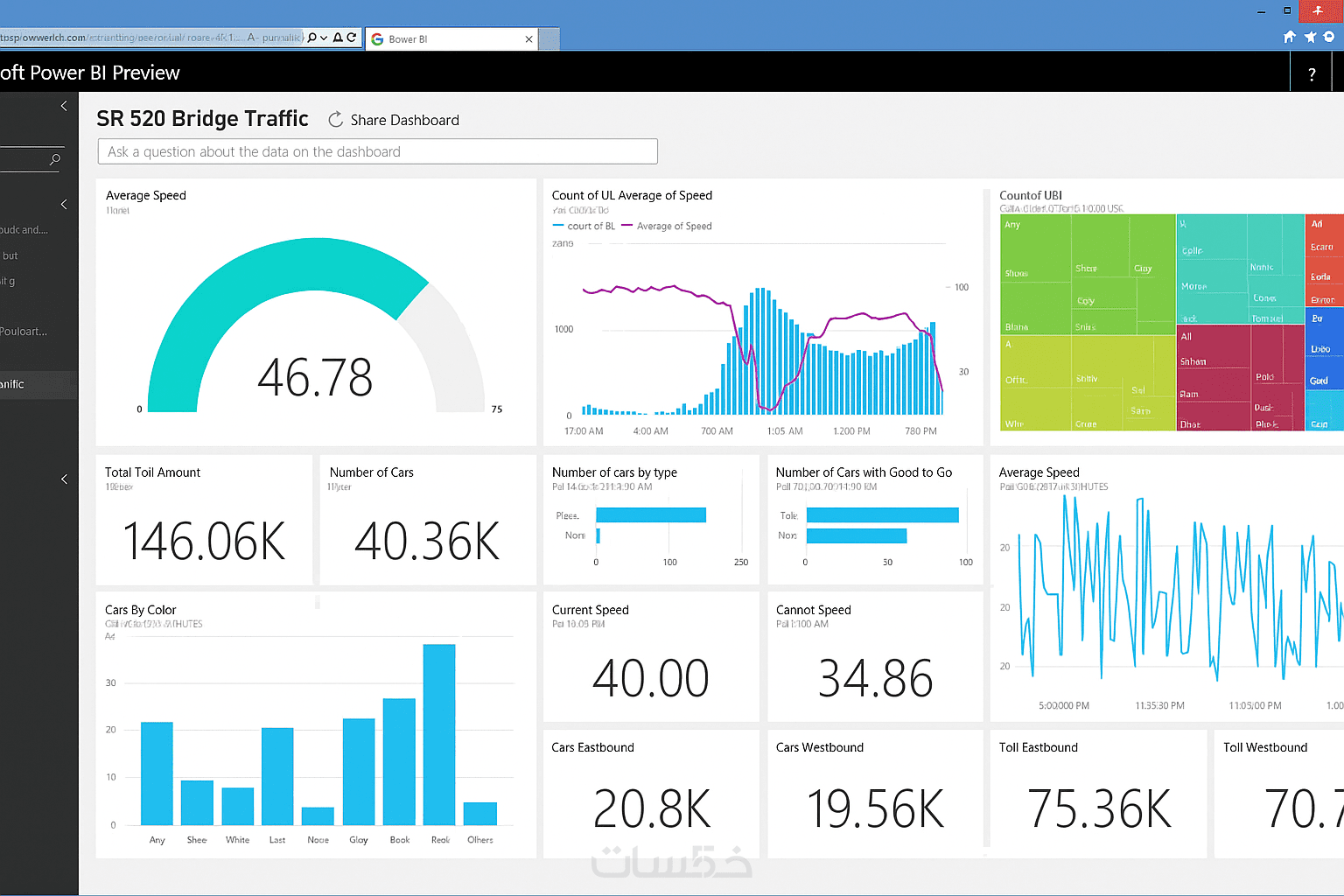The height and width of the screenshot is (896, 1344).
Task: Select the 'Last' bar in Cars By Color
Action: 277,776
